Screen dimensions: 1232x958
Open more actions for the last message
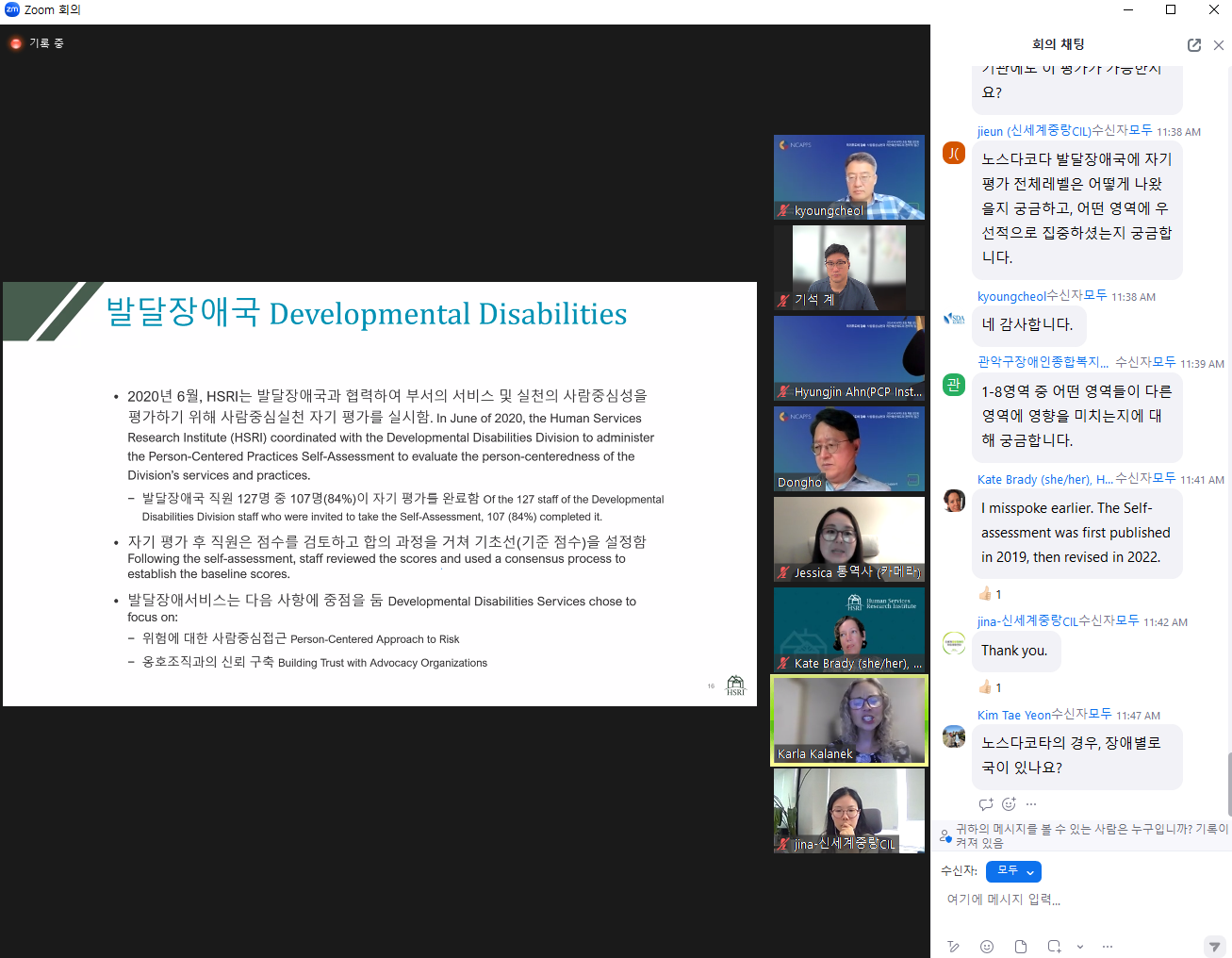pyautogui.click(x=1031, y=804)
